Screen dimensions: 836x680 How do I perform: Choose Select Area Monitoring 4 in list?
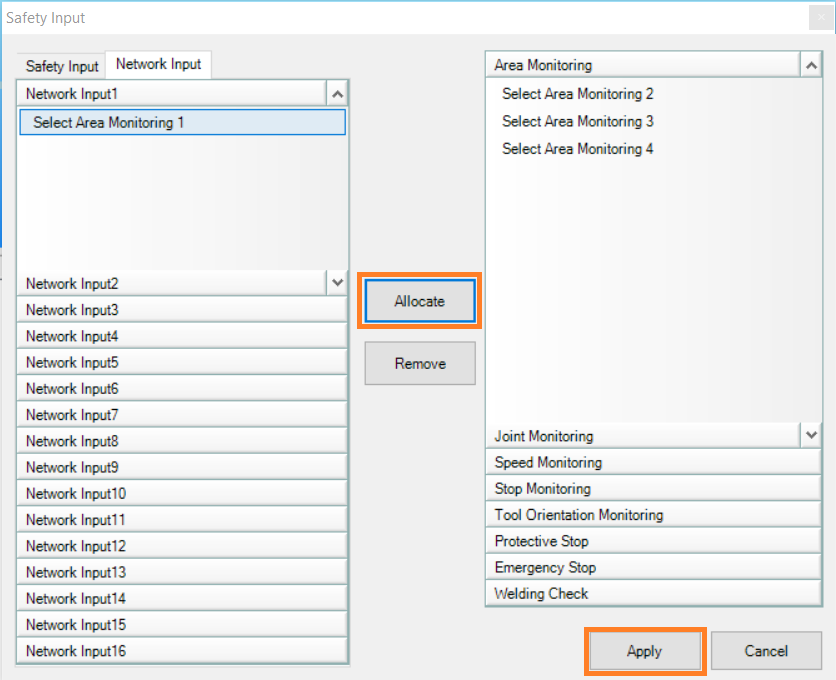point(577,149)
